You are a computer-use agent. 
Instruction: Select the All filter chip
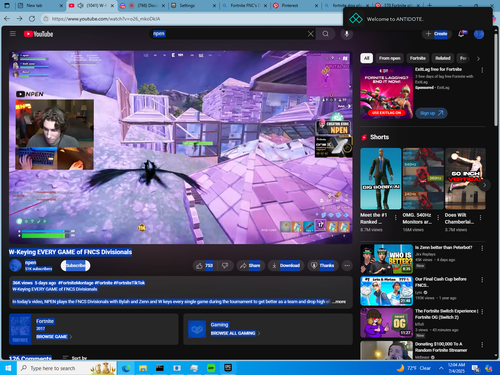point(366,58)
